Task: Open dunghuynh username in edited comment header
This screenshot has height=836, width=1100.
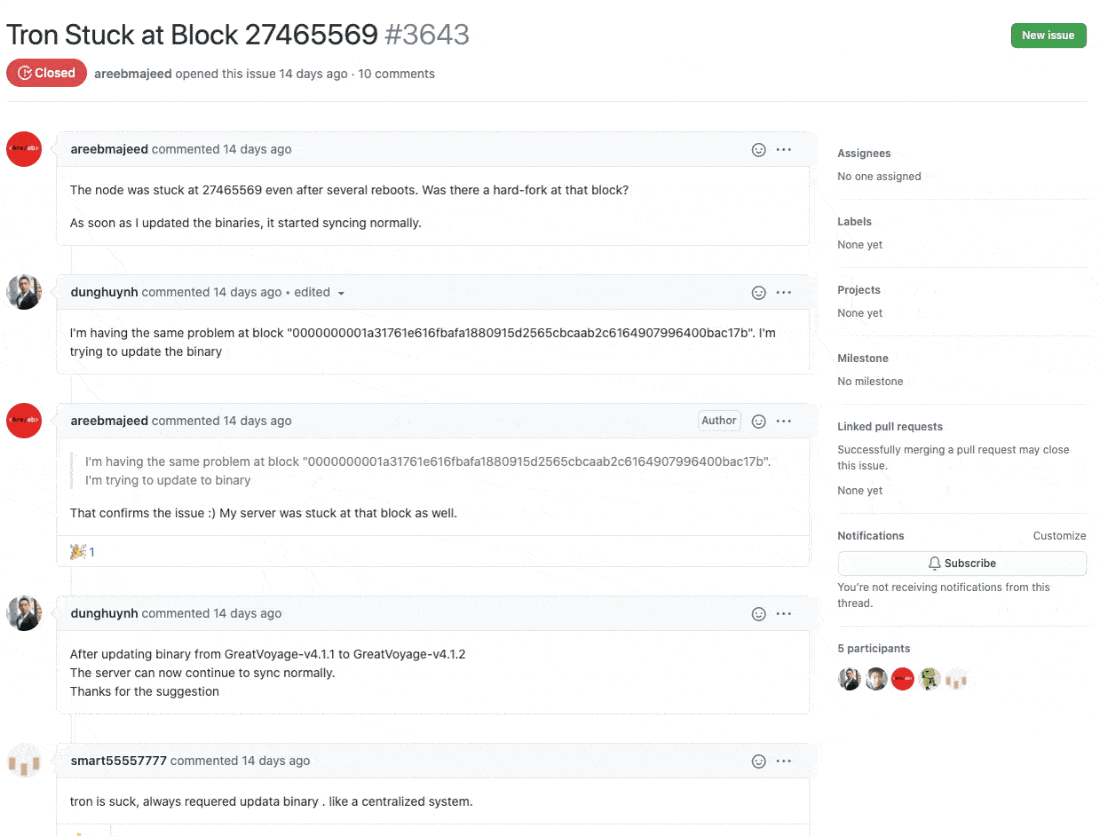Action: tap(104, 292)
